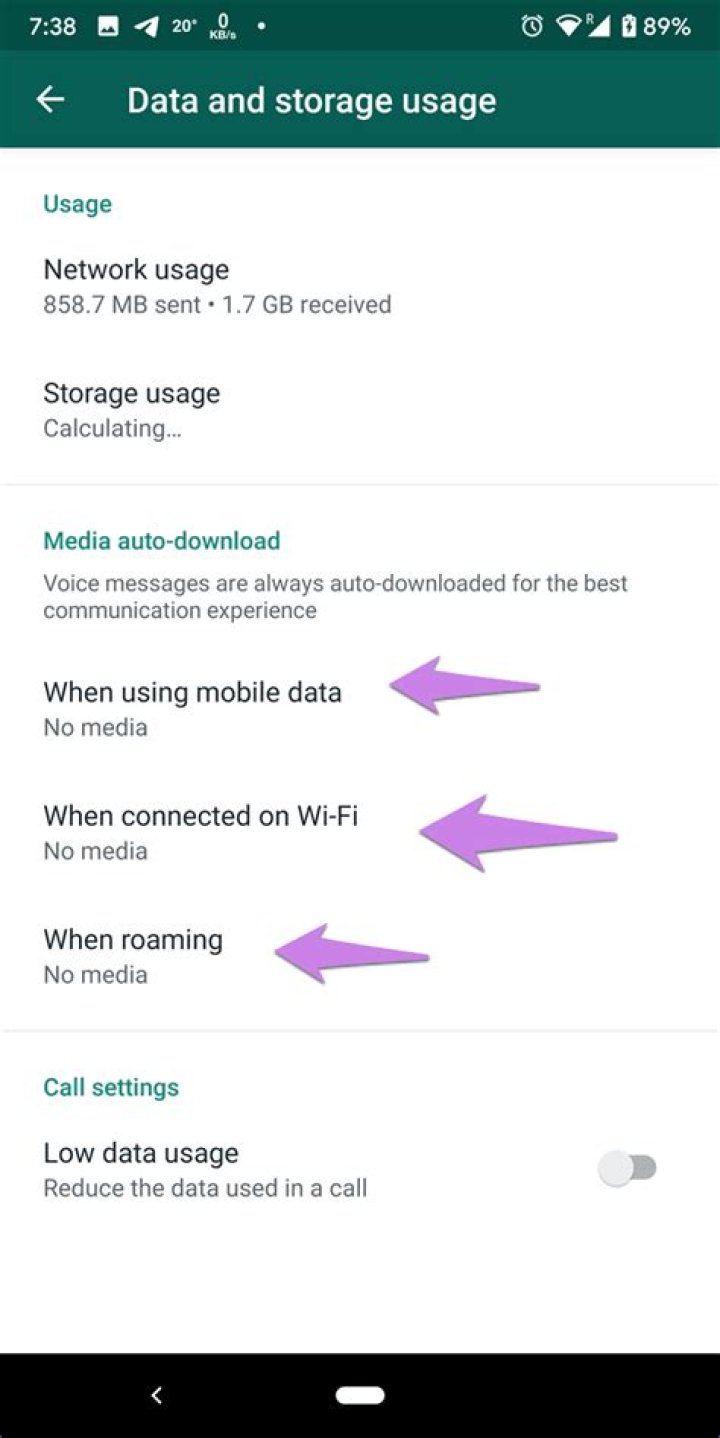Tap the KB/s network speed indicator

223,26
